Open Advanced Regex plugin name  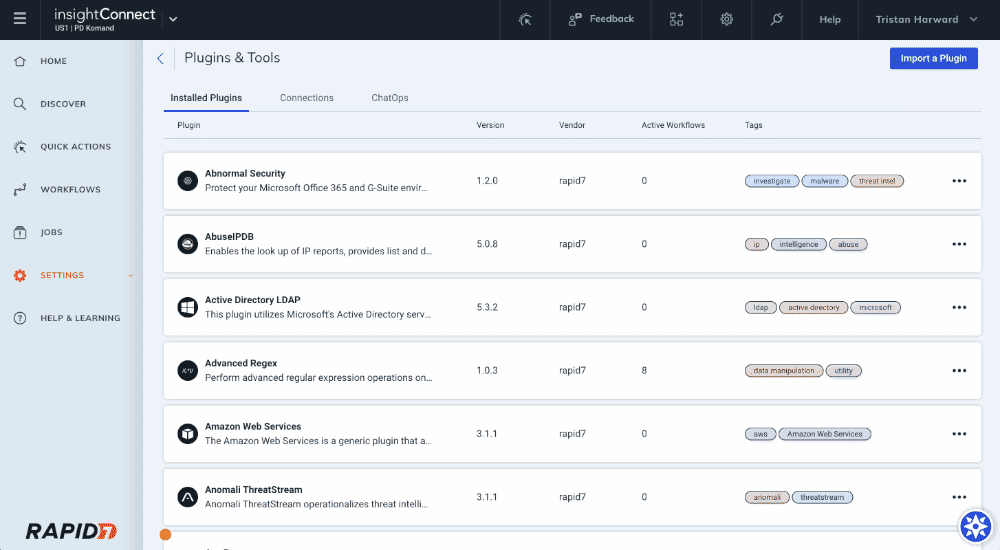[241, 363]
